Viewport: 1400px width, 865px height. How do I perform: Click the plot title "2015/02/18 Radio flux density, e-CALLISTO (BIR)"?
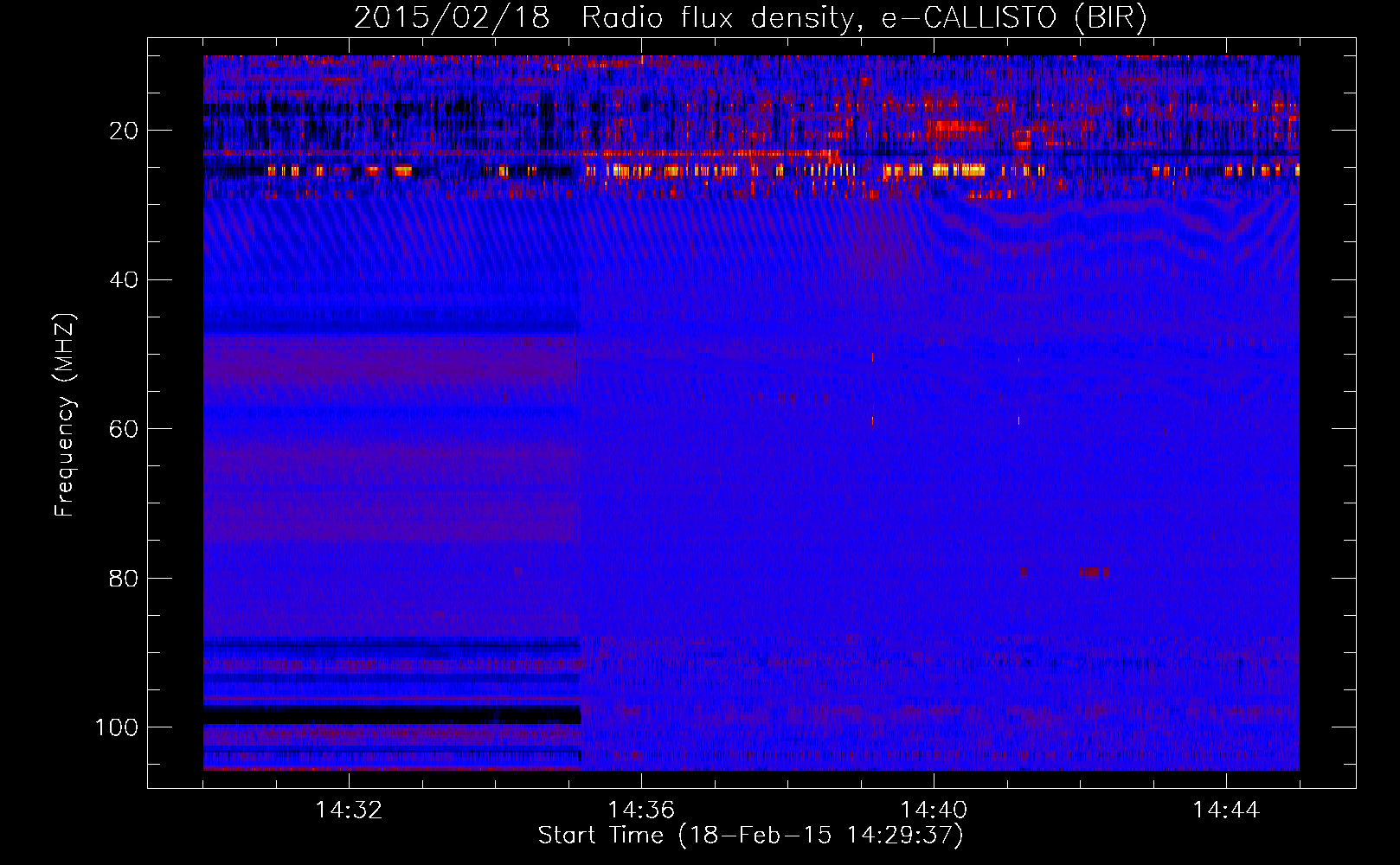tap(750, 17)
